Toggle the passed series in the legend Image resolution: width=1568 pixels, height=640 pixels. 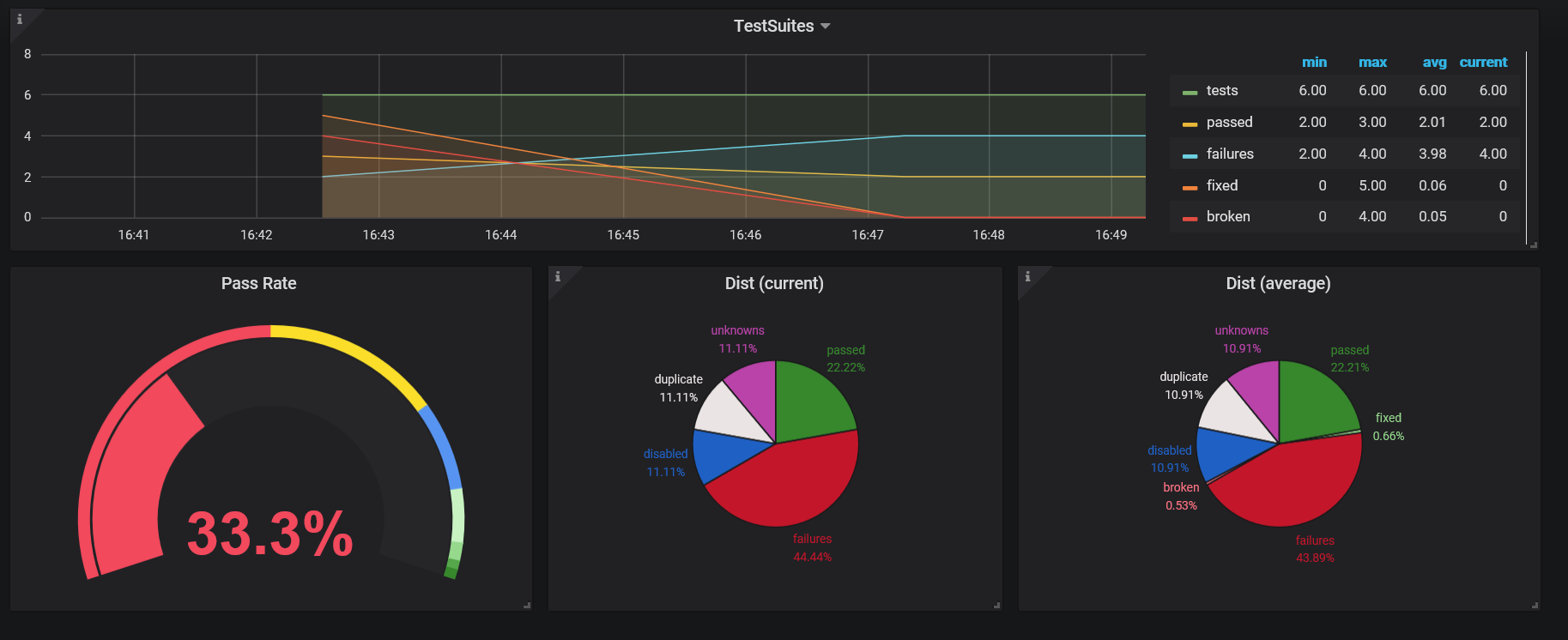pos(1229,122)
